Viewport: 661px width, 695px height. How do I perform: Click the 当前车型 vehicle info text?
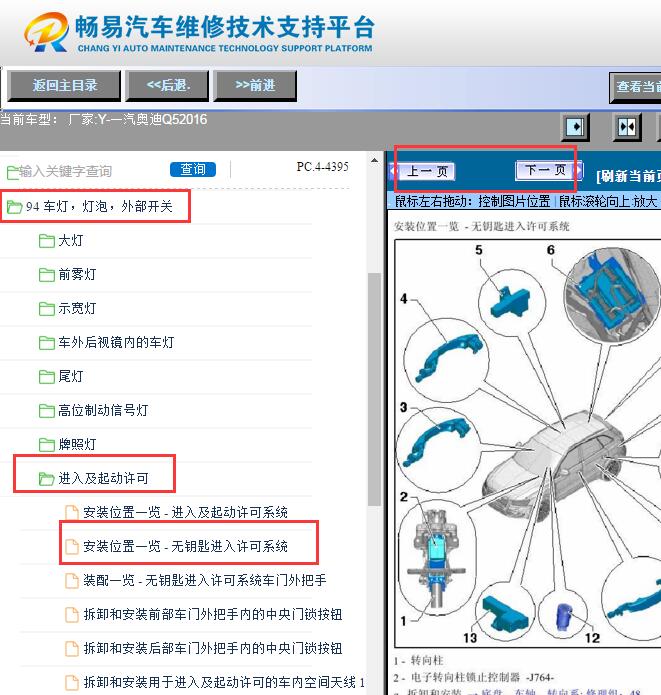point(103,119)
